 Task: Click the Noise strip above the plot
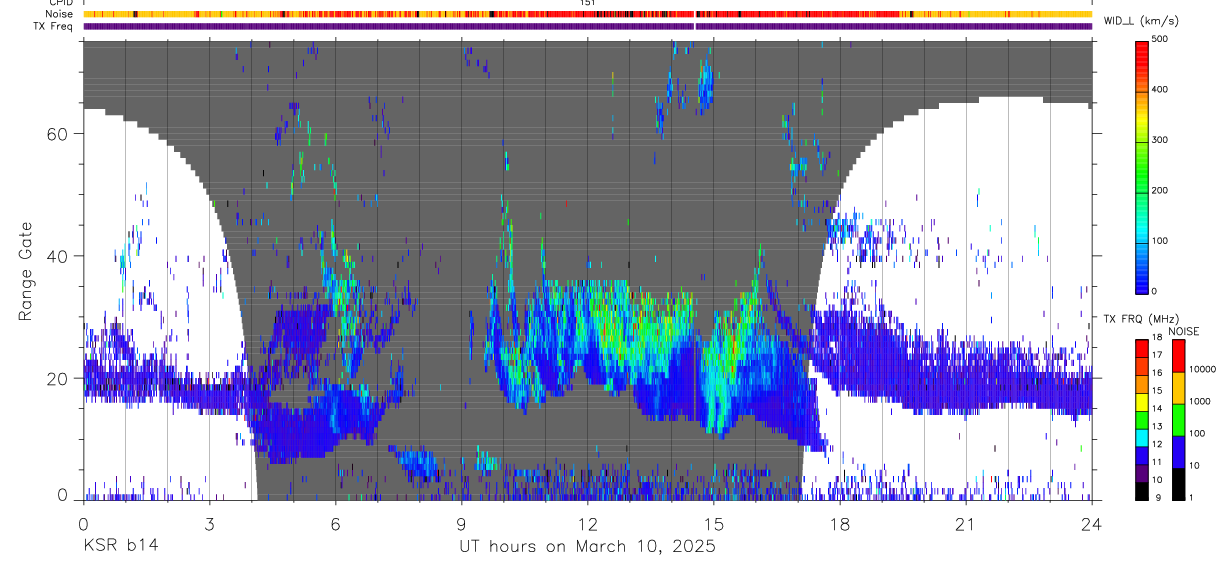[x=587, y=14]
